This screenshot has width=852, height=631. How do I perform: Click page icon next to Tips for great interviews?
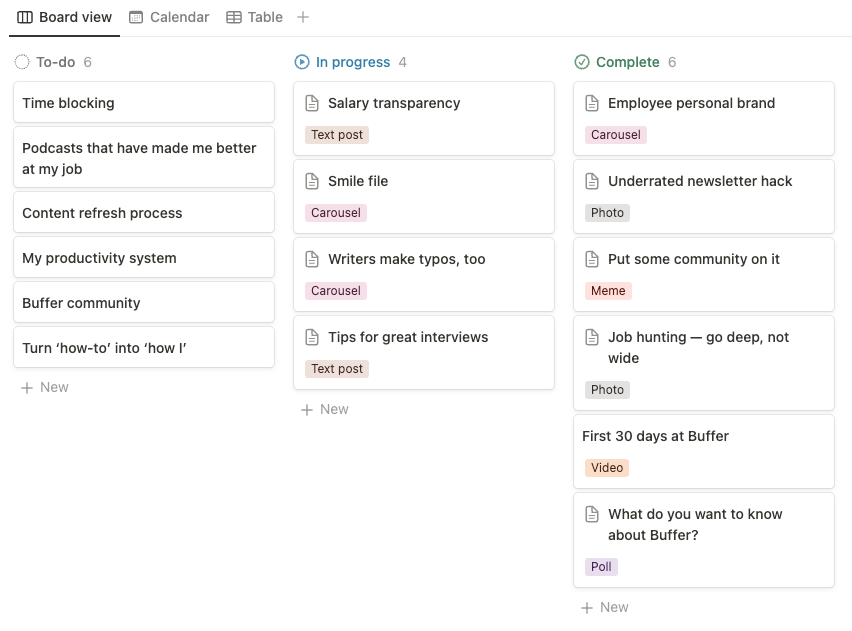tap(312, 337)
